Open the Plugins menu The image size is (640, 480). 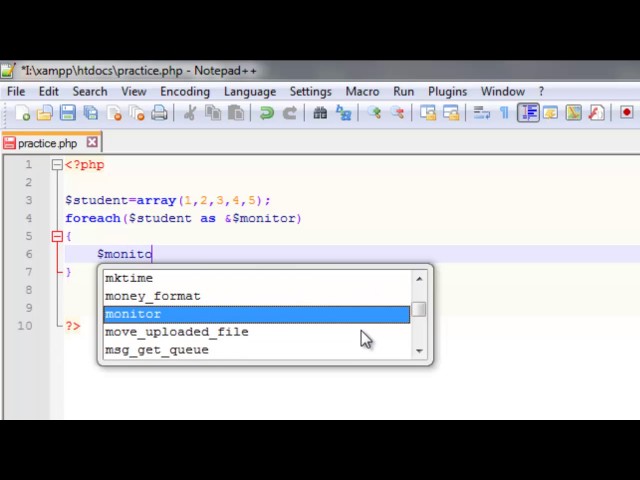tap(447, 91)
